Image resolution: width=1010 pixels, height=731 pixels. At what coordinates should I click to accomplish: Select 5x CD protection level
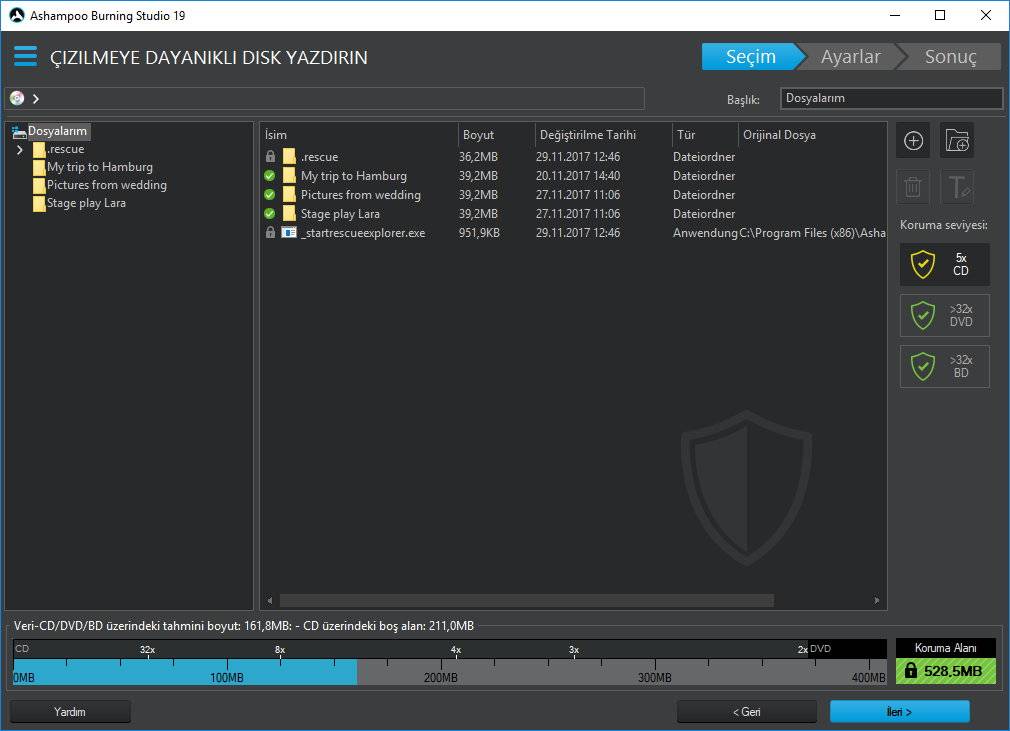[x=944, y=264]
